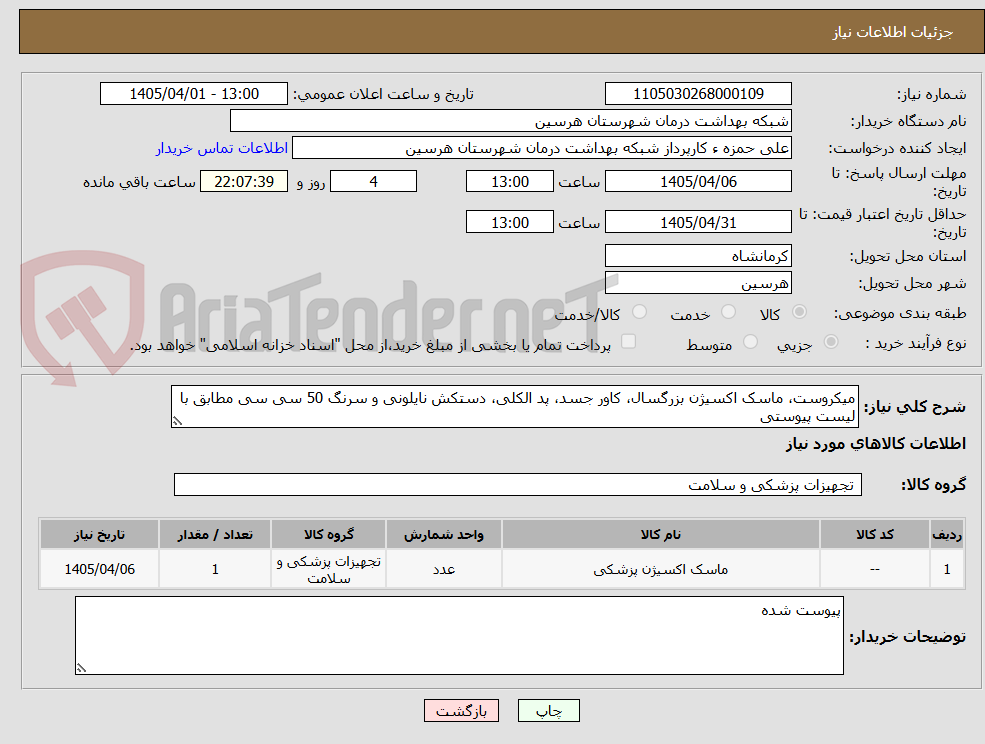Viewport: 985px width, 744px height.
Task: Select the خدمت radio button
Action: pos(728,312)
